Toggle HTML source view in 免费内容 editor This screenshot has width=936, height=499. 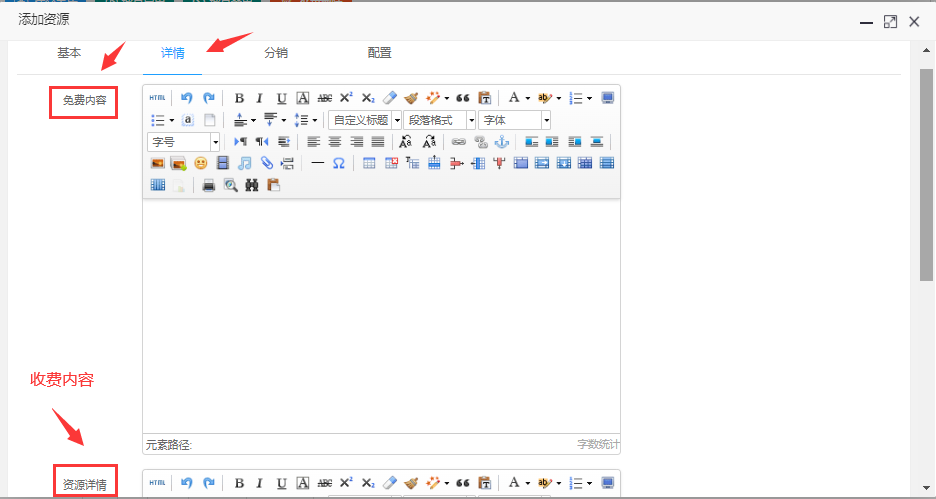[158, 98]
